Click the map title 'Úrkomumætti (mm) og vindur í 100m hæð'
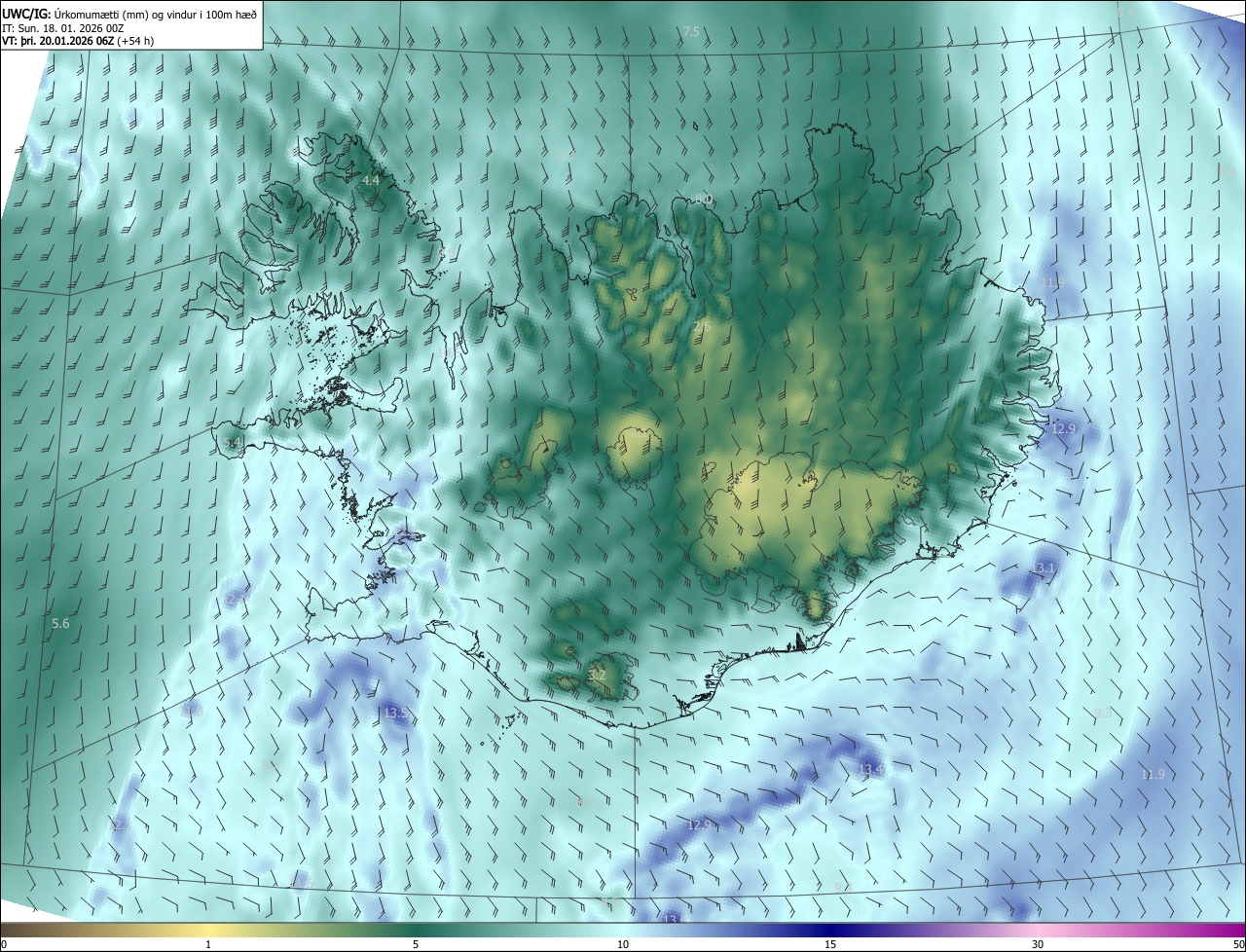 tap(156, 13)
